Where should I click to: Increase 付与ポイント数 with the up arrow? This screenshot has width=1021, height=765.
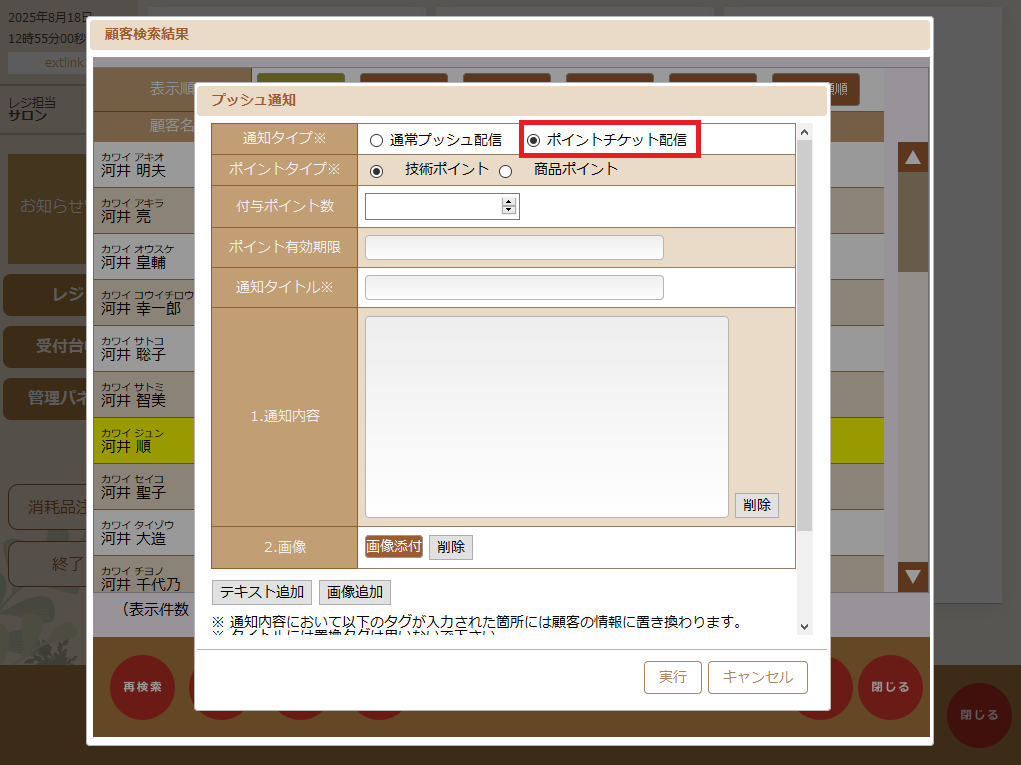[x=509, y=202]
